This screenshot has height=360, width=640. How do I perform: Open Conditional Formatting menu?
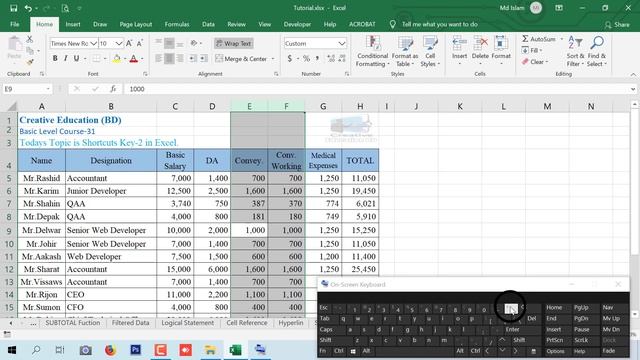point(372,51)
